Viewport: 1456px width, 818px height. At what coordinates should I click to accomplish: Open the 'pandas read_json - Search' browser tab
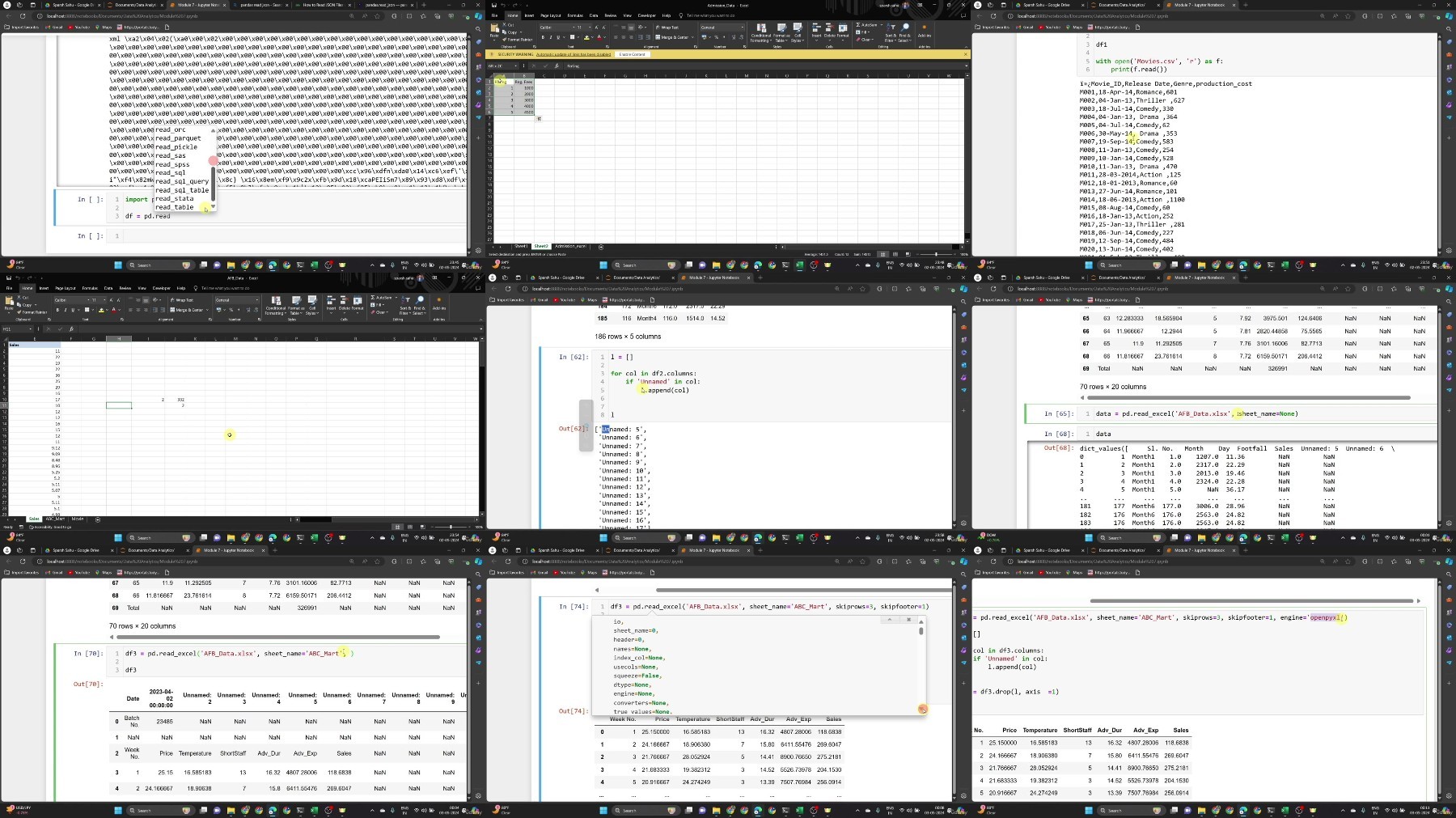click(x=260, y=5)
